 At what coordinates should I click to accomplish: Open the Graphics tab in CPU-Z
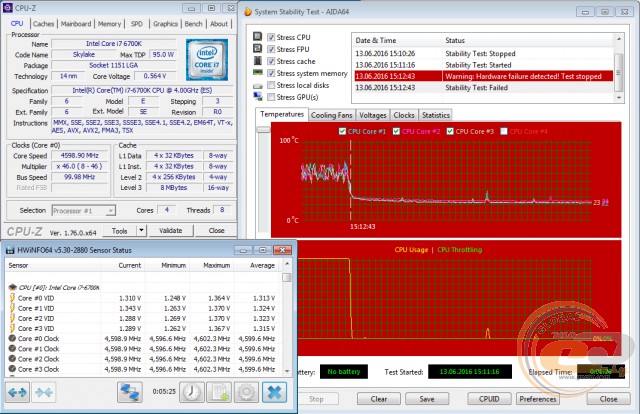point(165,24)
